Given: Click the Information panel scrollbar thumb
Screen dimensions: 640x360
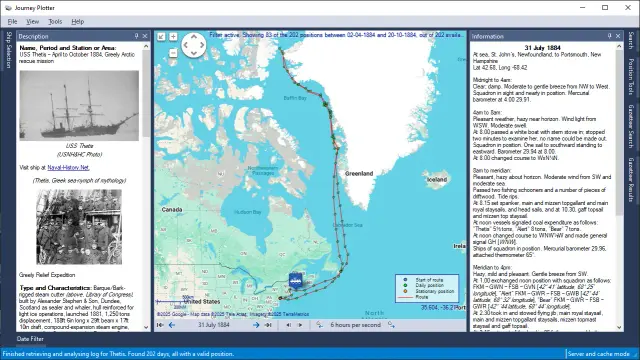Looking at the screenshot, I should tap(619, 133).
